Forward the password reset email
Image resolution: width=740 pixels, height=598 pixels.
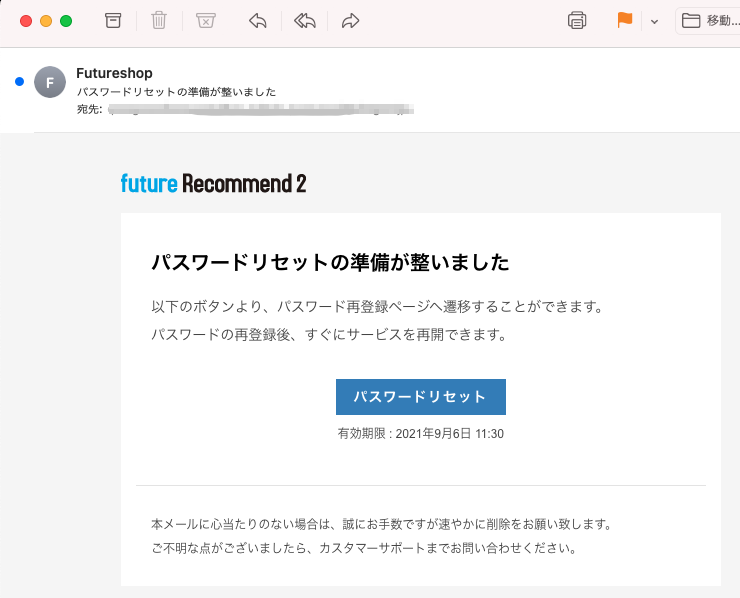(351, 21)
